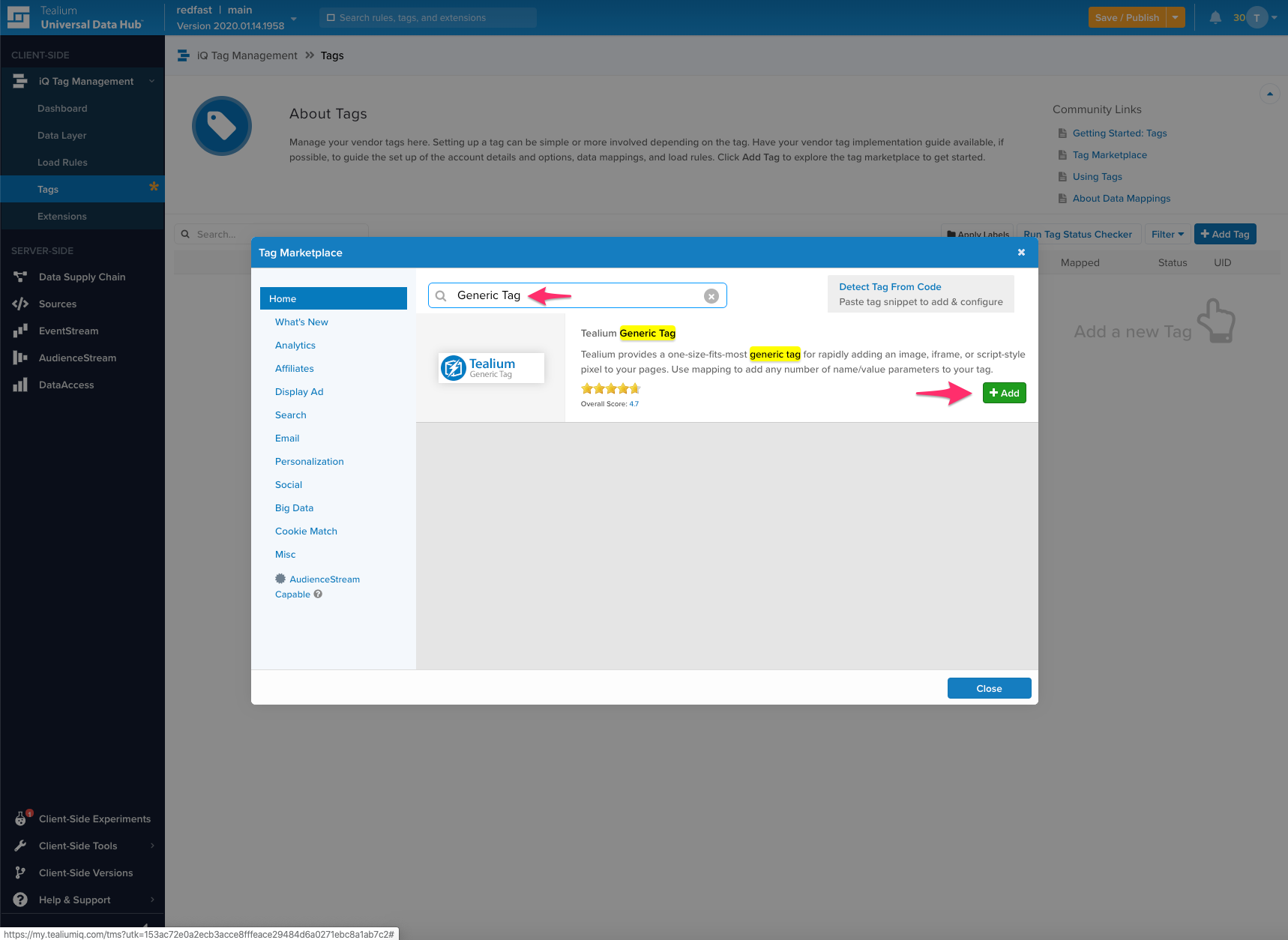
Task: Click the Client-Side Experiments flask icon
Action: (x=21, y=819)
